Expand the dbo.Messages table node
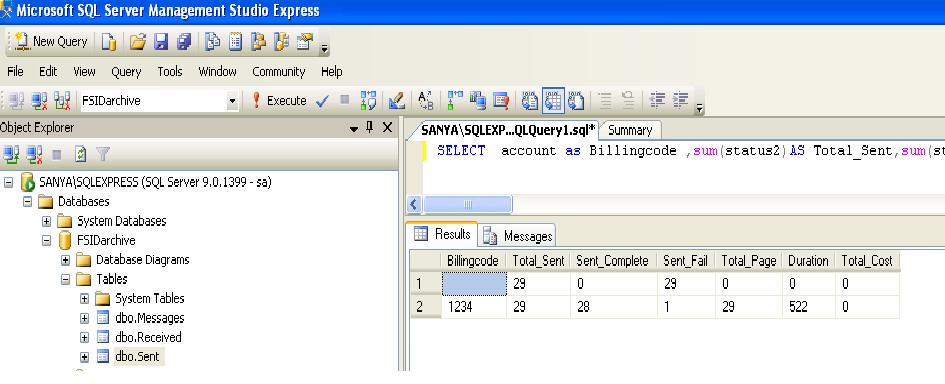The width and height of the screenshot is (945, 384). click(x=84, y=318)
